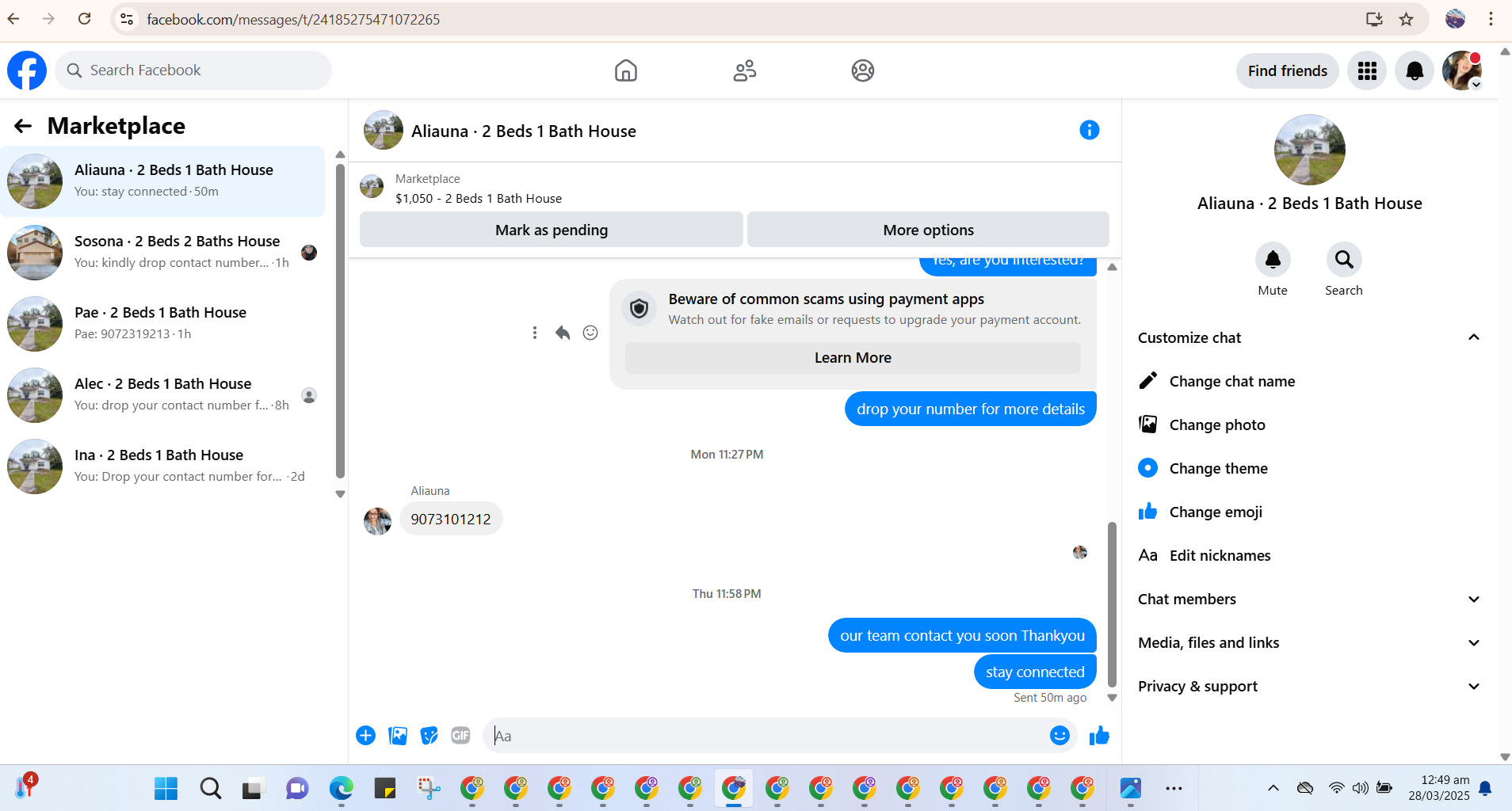The height and width of the screenshot is (811, 1512).
Task: Open more options for scam warning message
Action: pos(535,333)
